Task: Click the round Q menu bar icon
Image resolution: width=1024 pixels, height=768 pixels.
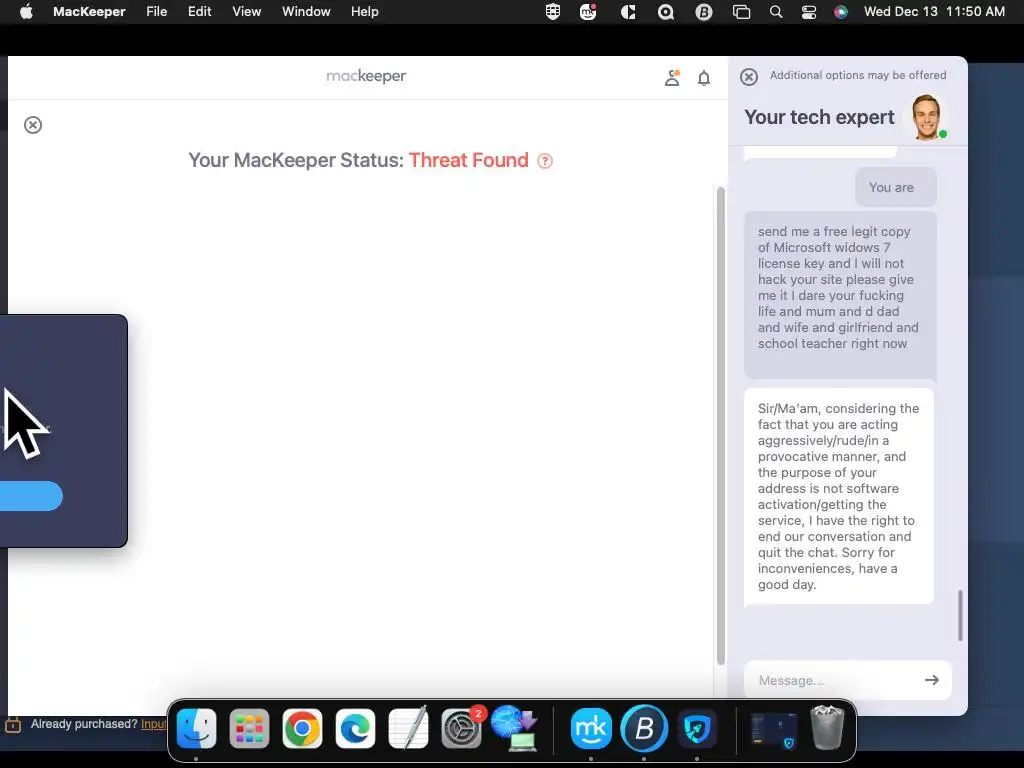Action: tap(665, 12)
